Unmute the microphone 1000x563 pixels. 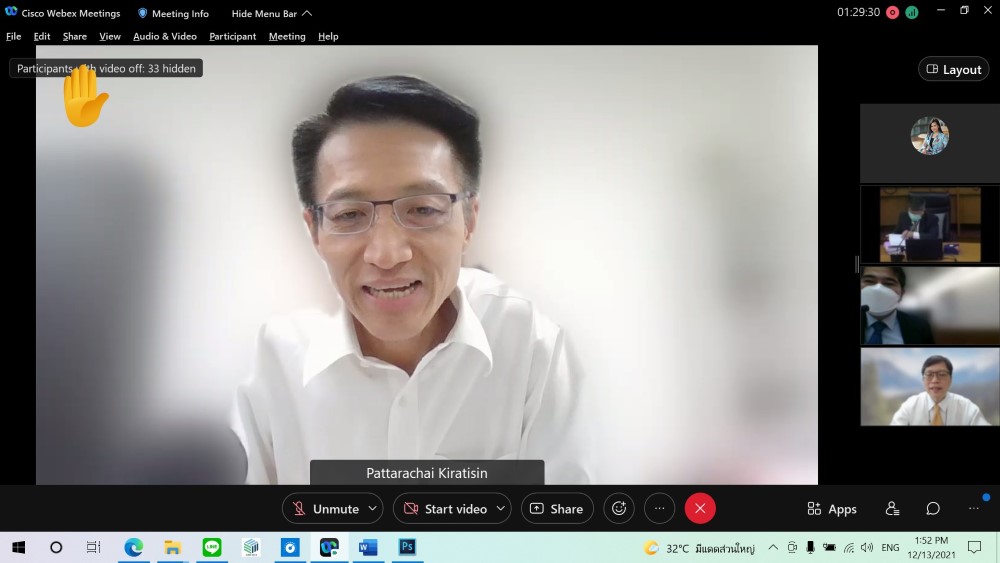[x=325, y=509]
